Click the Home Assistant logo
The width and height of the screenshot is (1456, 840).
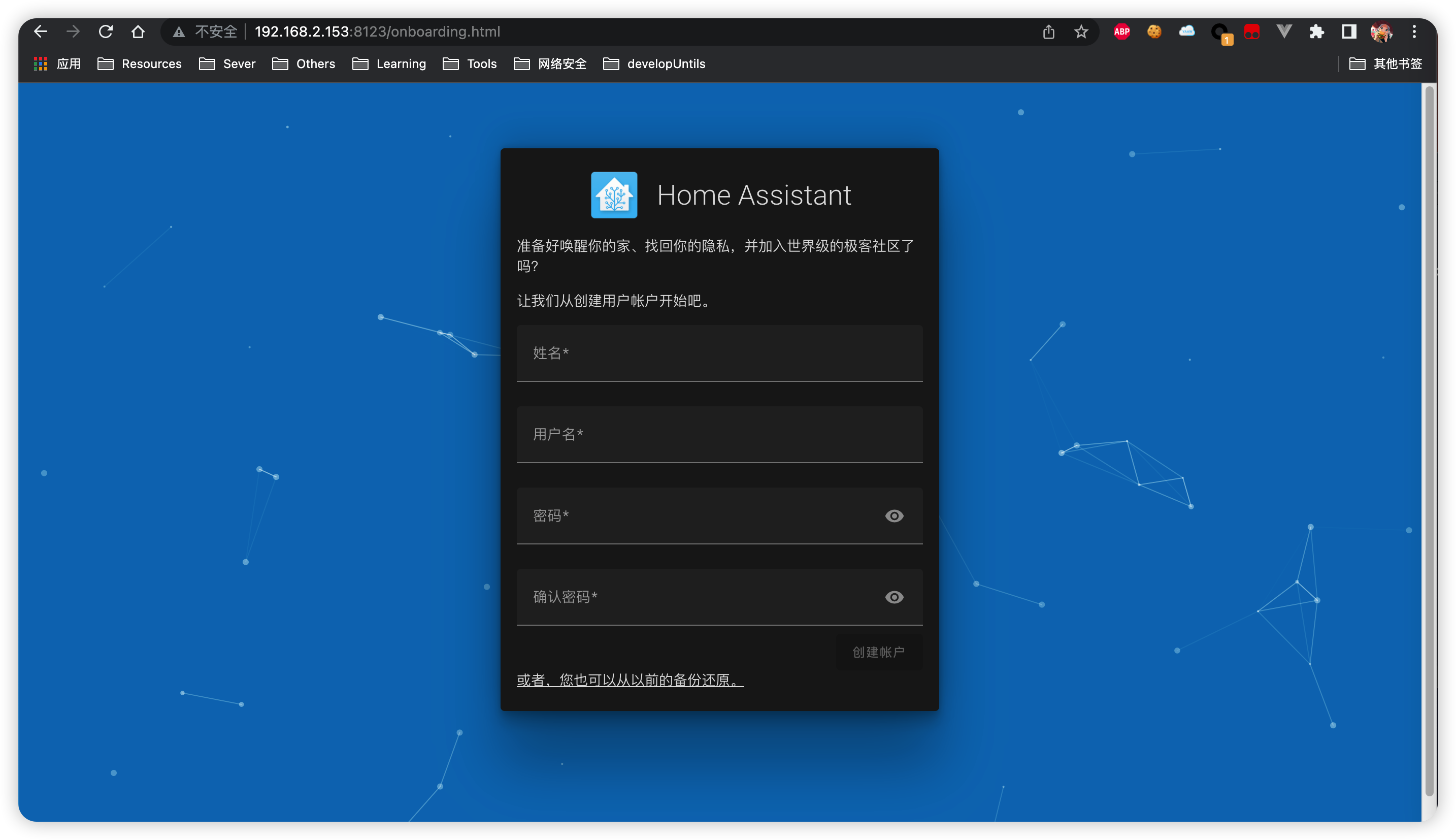click(614, 195)
